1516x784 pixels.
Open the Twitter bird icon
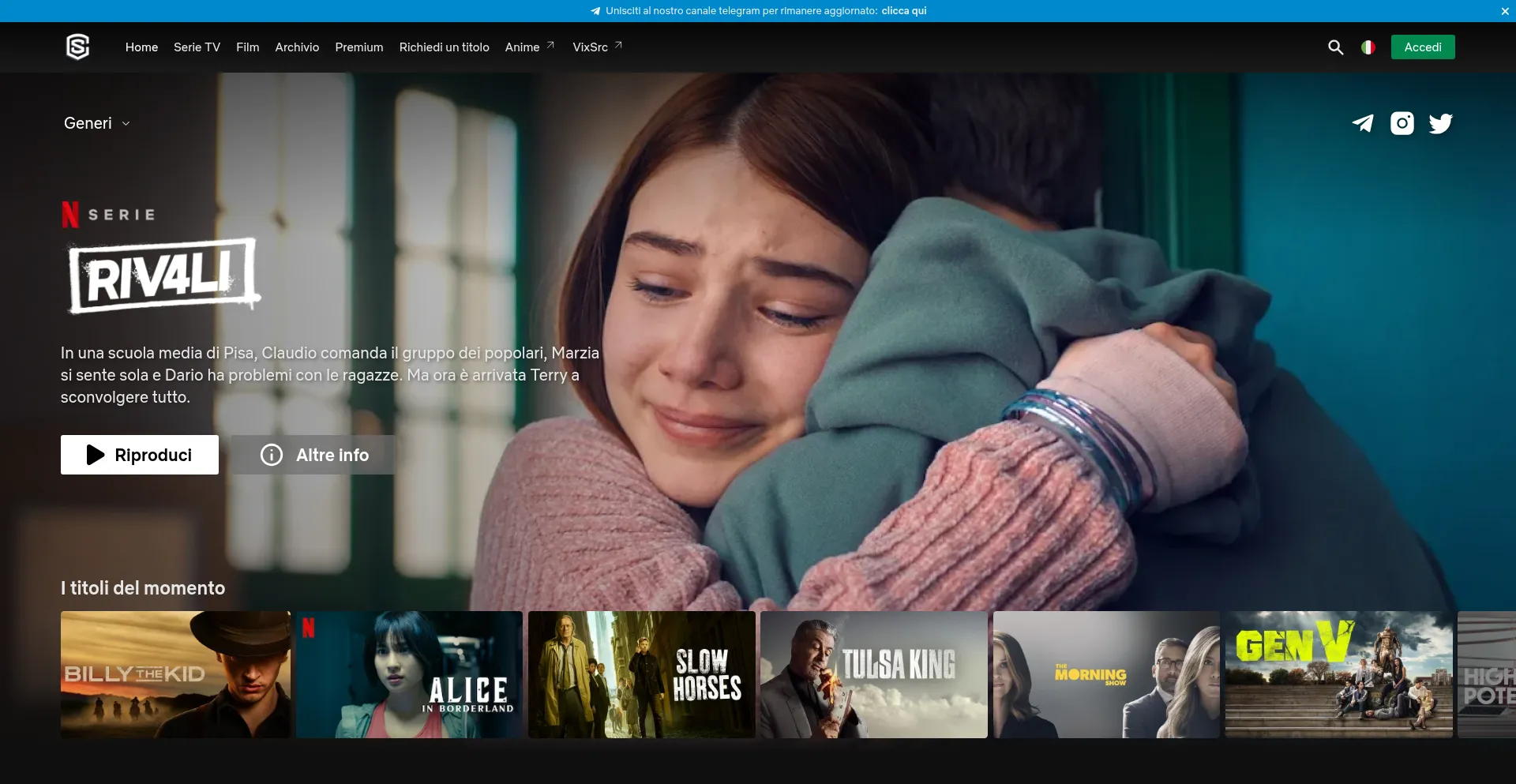(x=1440, y=123)
